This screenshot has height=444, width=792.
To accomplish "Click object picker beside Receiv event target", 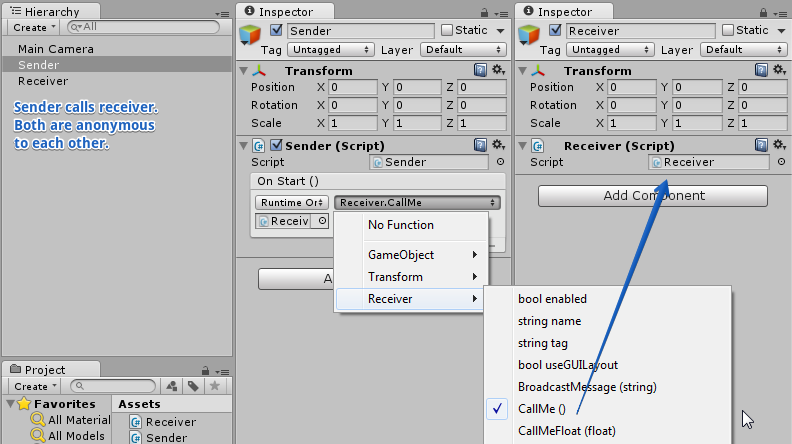I will click(322, 221).
